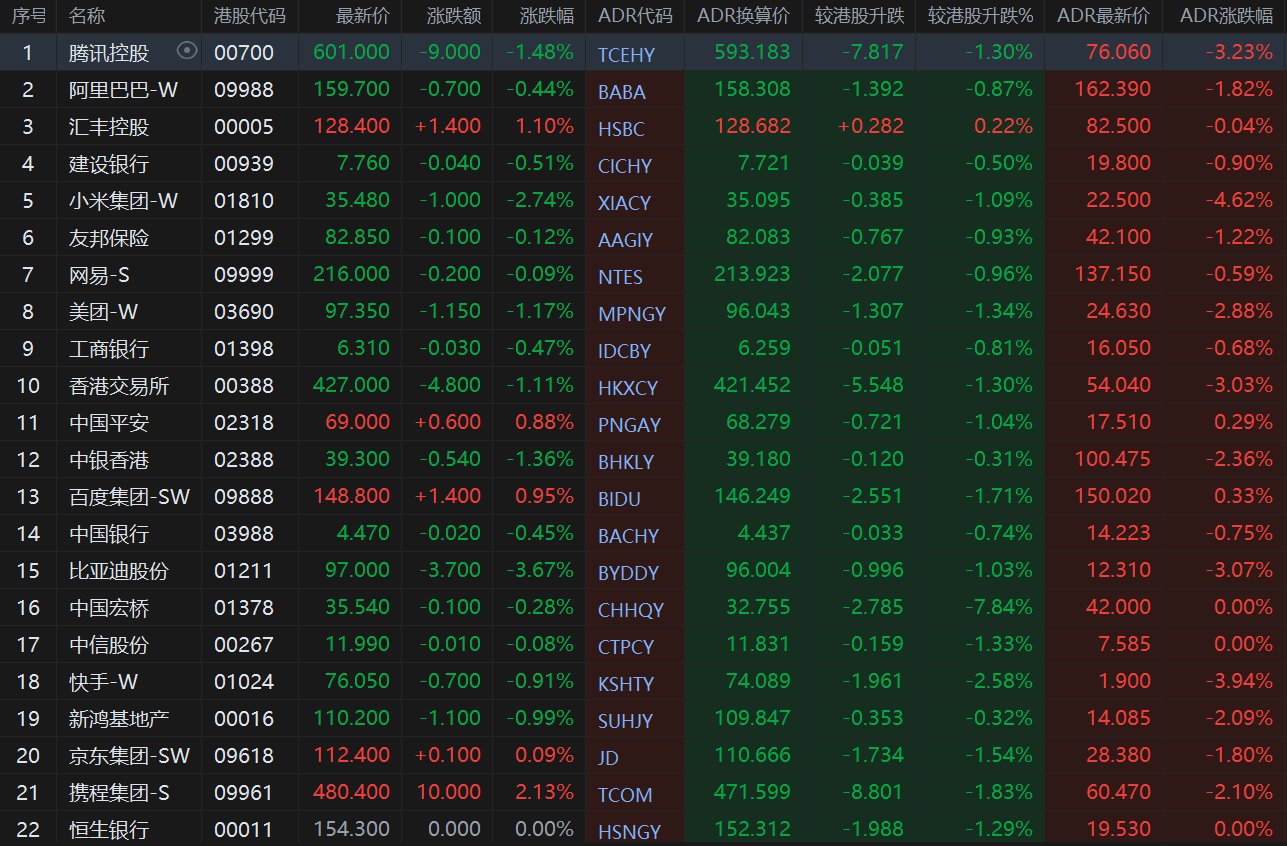Click the 2.13% change percentage
The height and width of the screenshot is (846, 1287).
[x=544, y=793]
